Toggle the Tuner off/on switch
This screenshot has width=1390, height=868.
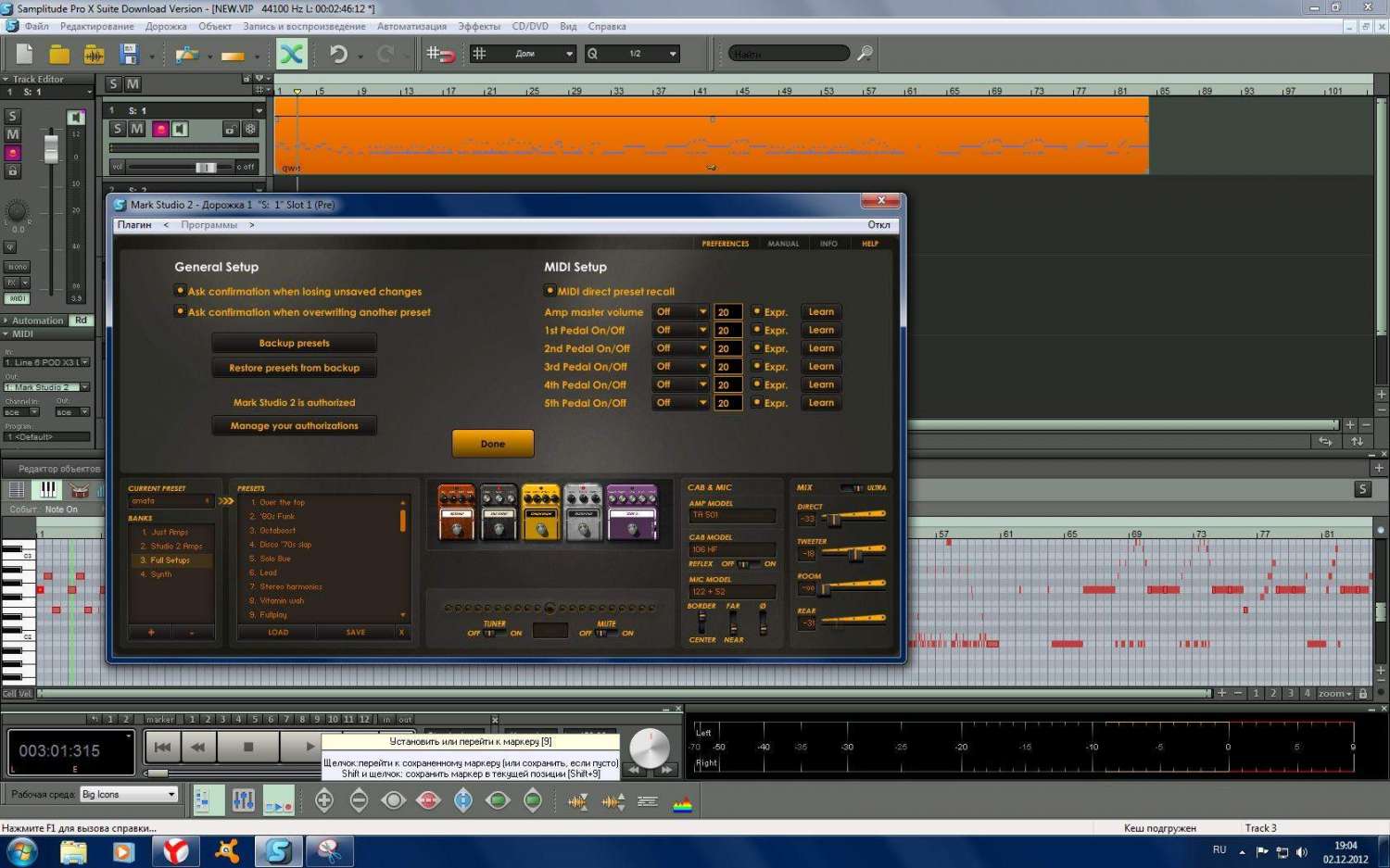point(494,634)
